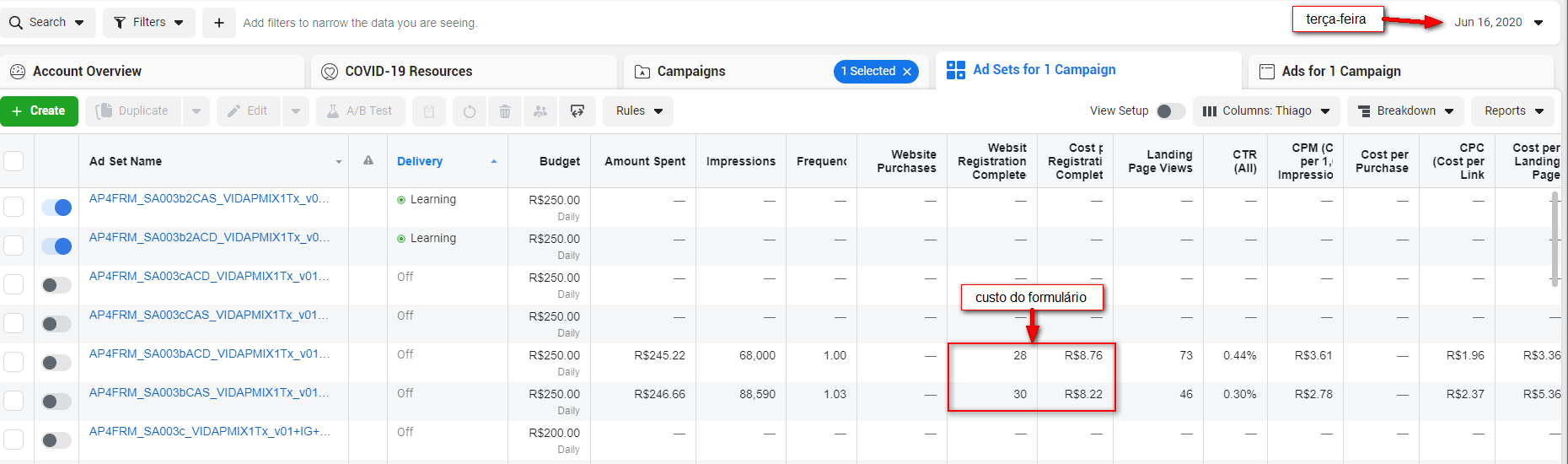Open the Reports dropdown
The width and height of the screenshot is (1568, 464).
click(x=1513, y=111)
